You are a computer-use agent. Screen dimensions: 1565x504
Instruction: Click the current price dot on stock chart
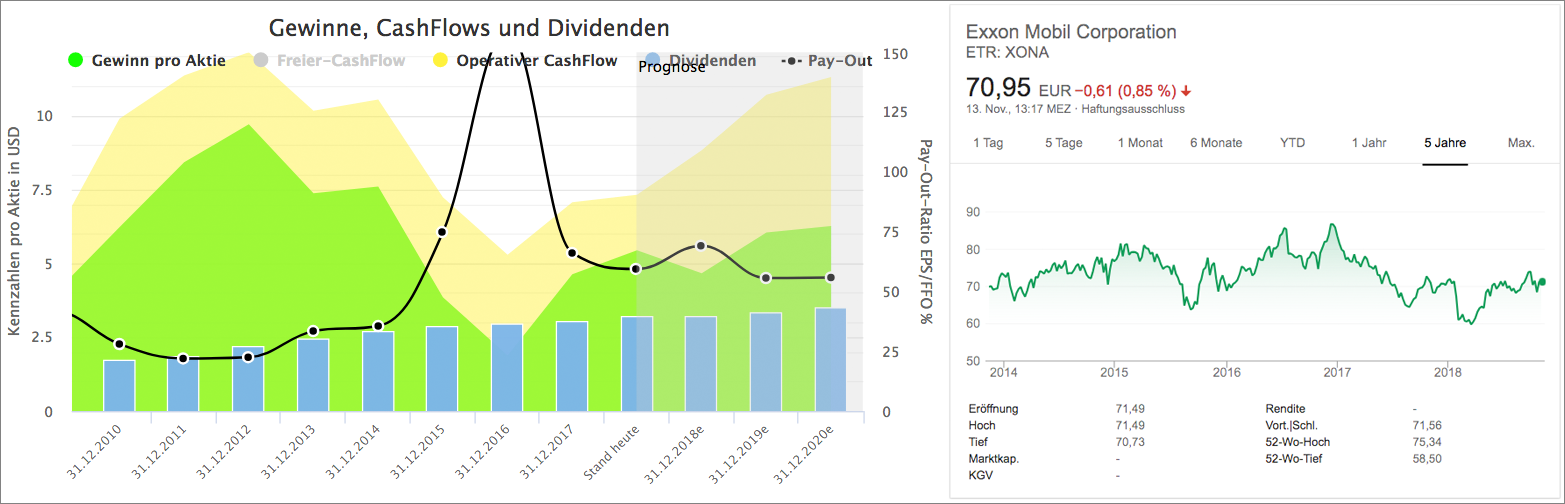tap(1543, 282)
